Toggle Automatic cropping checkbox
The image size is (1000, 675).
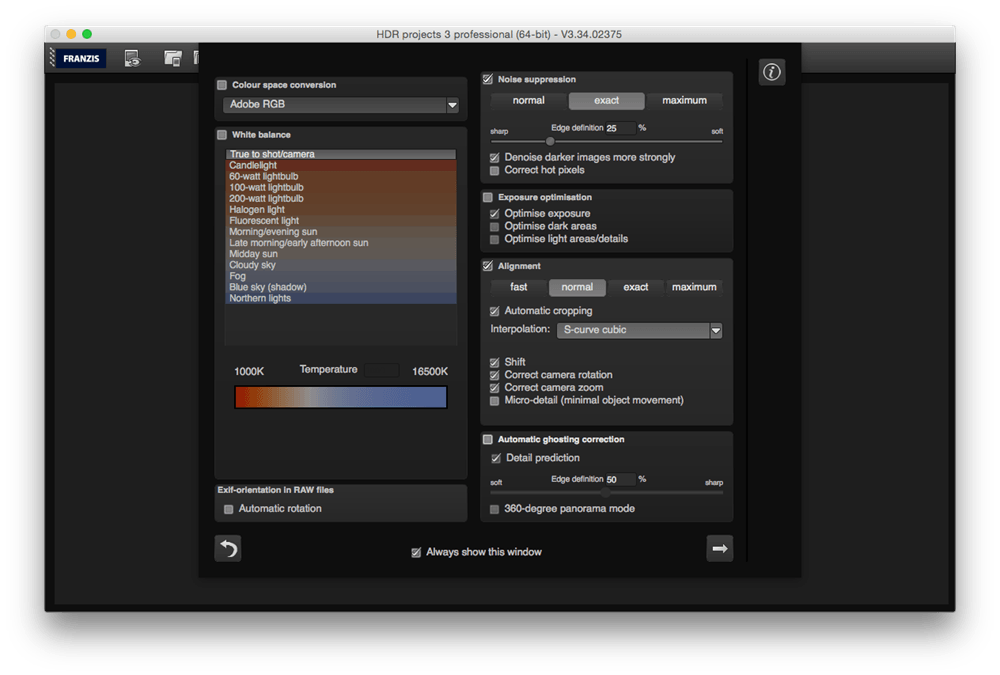494,311
